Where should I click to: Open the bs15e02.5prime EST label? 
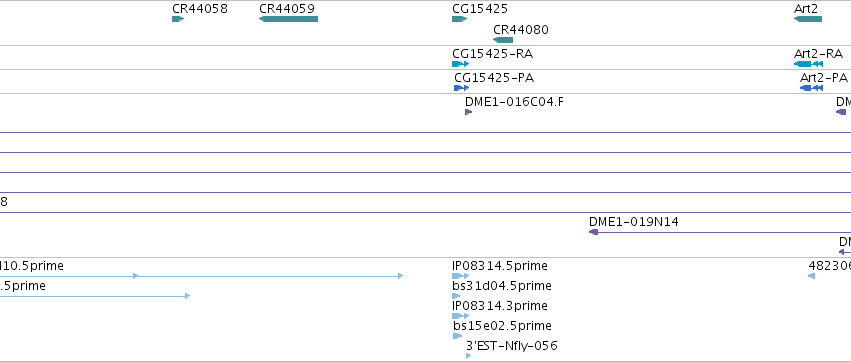tap(502, 326)
